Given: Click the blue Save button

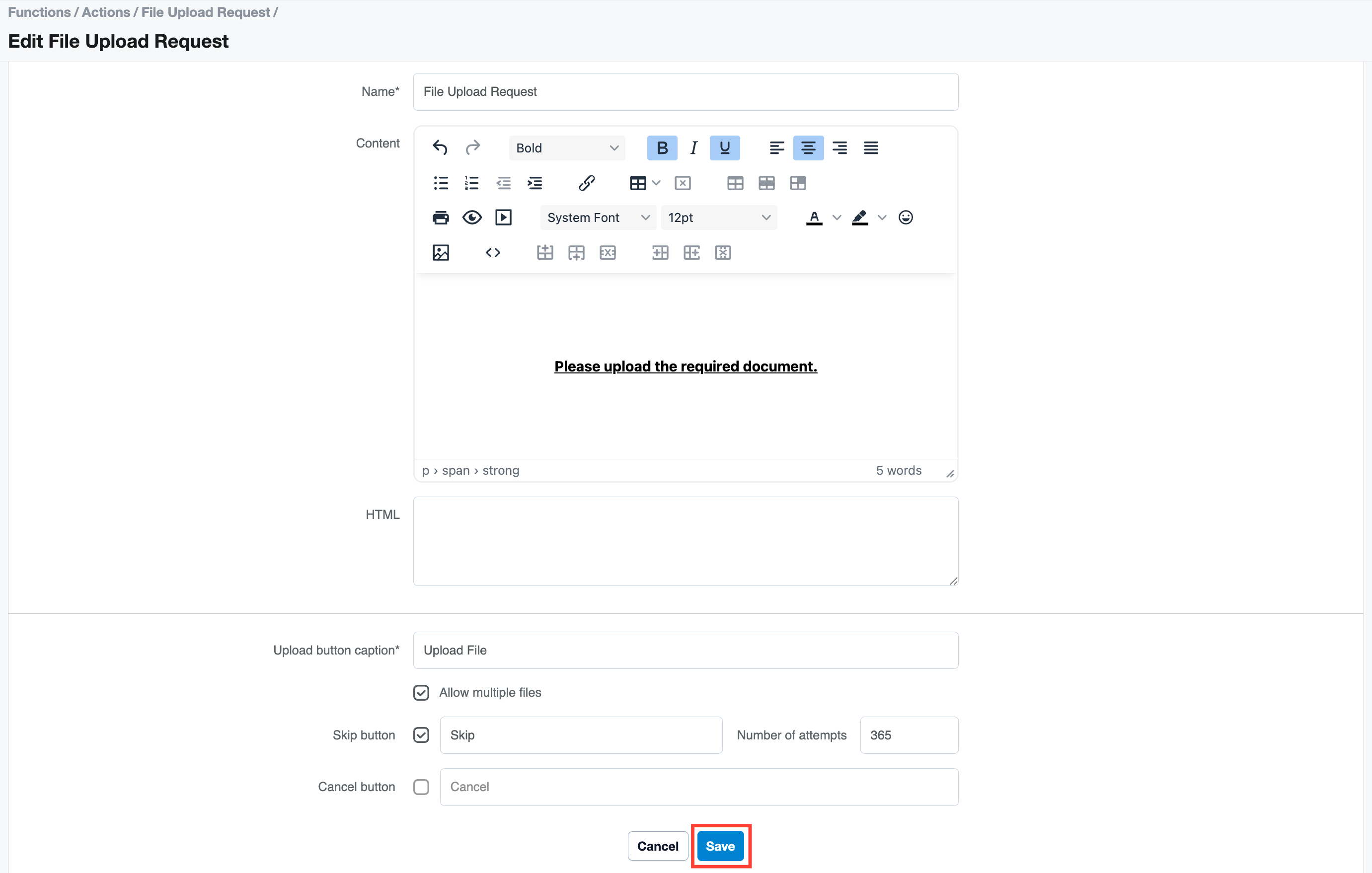Looking at the screenshot, I should click(720, 846).
